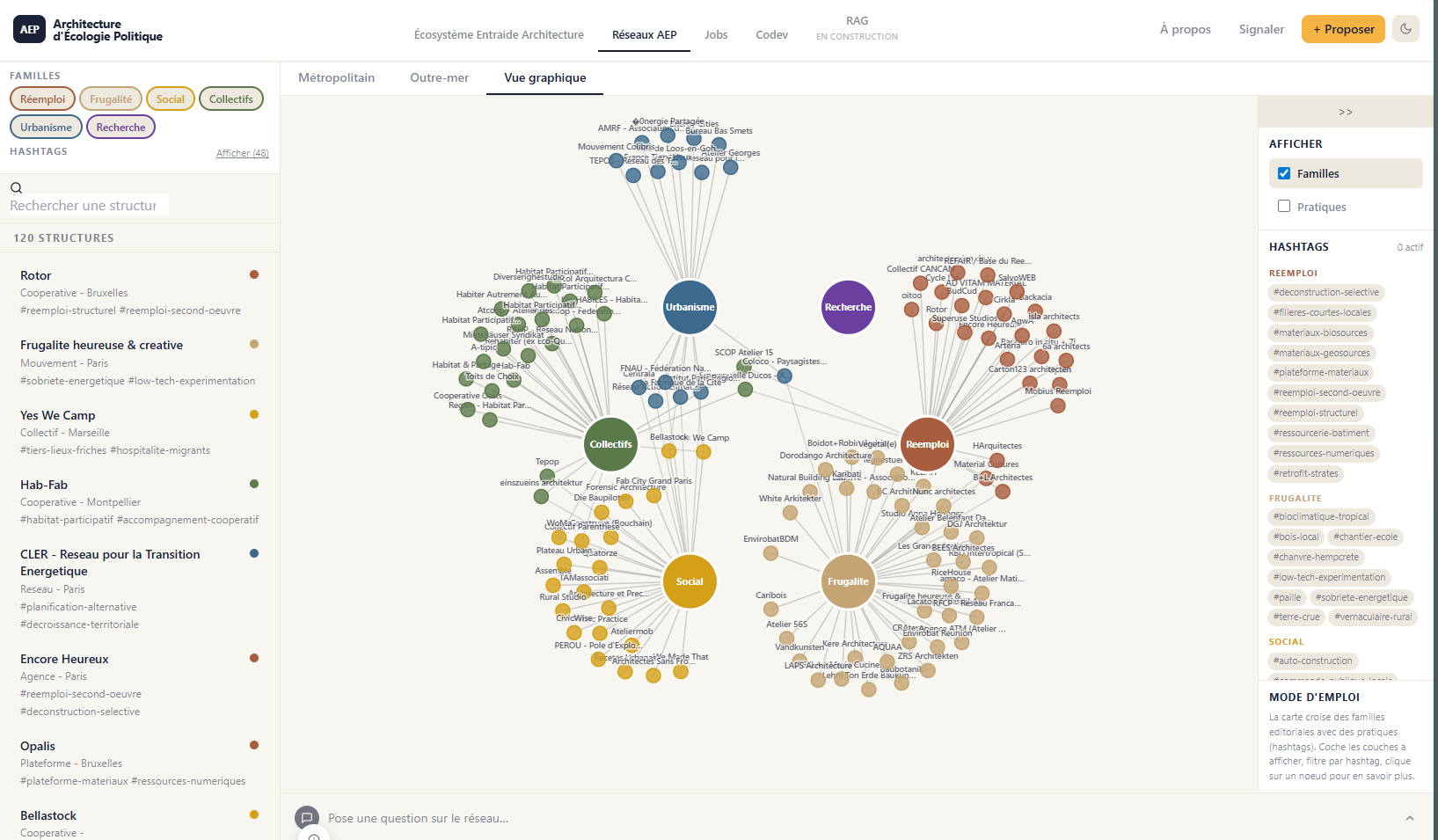Select the Recherche hub node
Image resolution: width=1438 pixels, height=840 pixels.
[x=848, y=307]
